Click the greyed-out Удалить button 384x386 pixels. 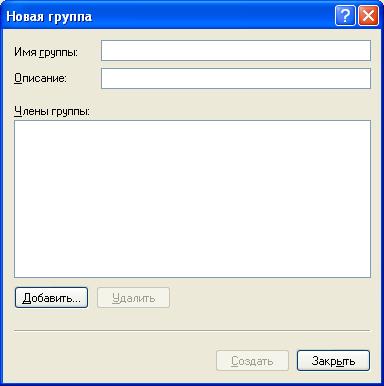133,297
